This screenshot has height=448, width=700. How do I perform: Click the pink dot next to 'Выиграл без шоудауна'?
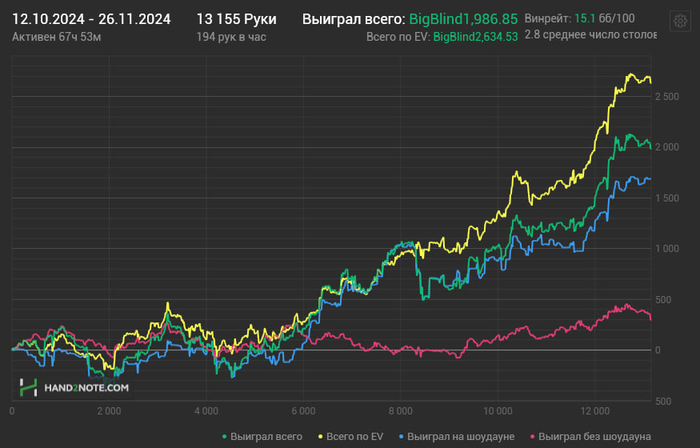point(532,437)
